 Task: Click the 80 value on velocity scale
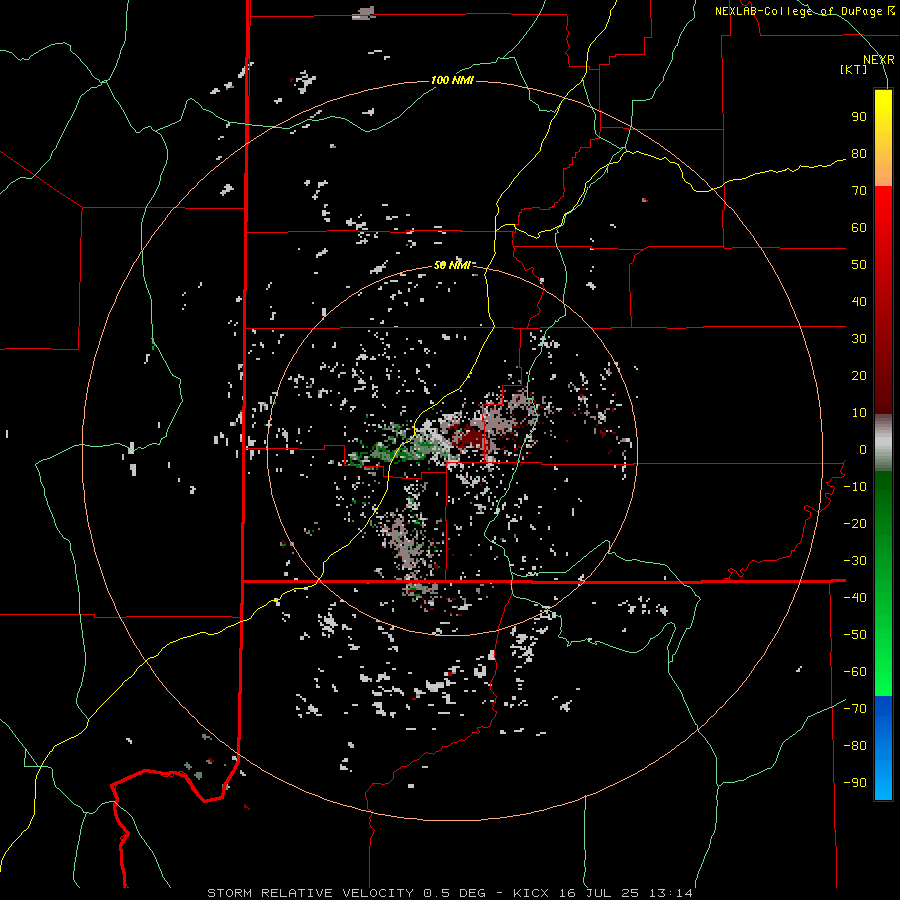click(x=859, y=154)
